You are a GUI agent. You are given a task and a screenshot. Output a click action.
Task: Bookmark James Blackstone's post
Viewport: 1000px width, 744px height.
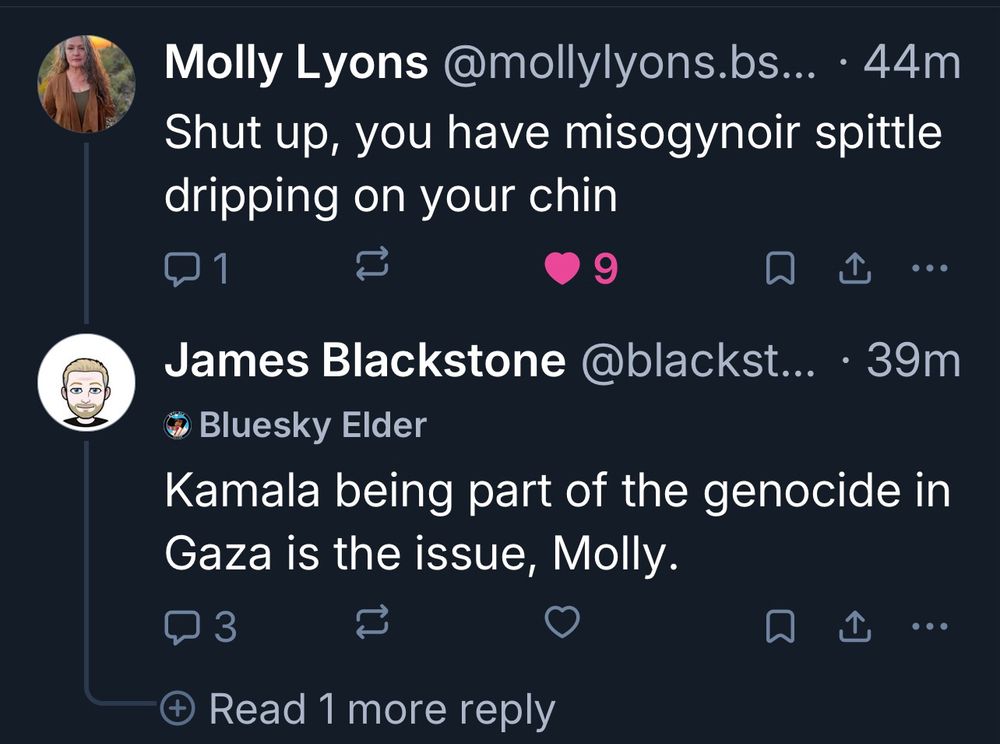click(777, 626)
